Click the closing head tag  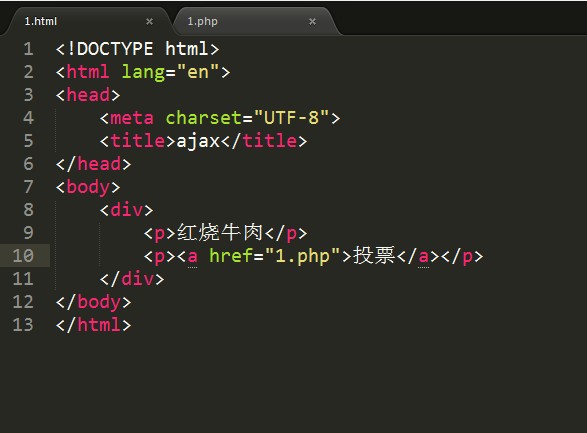[94, 164]
